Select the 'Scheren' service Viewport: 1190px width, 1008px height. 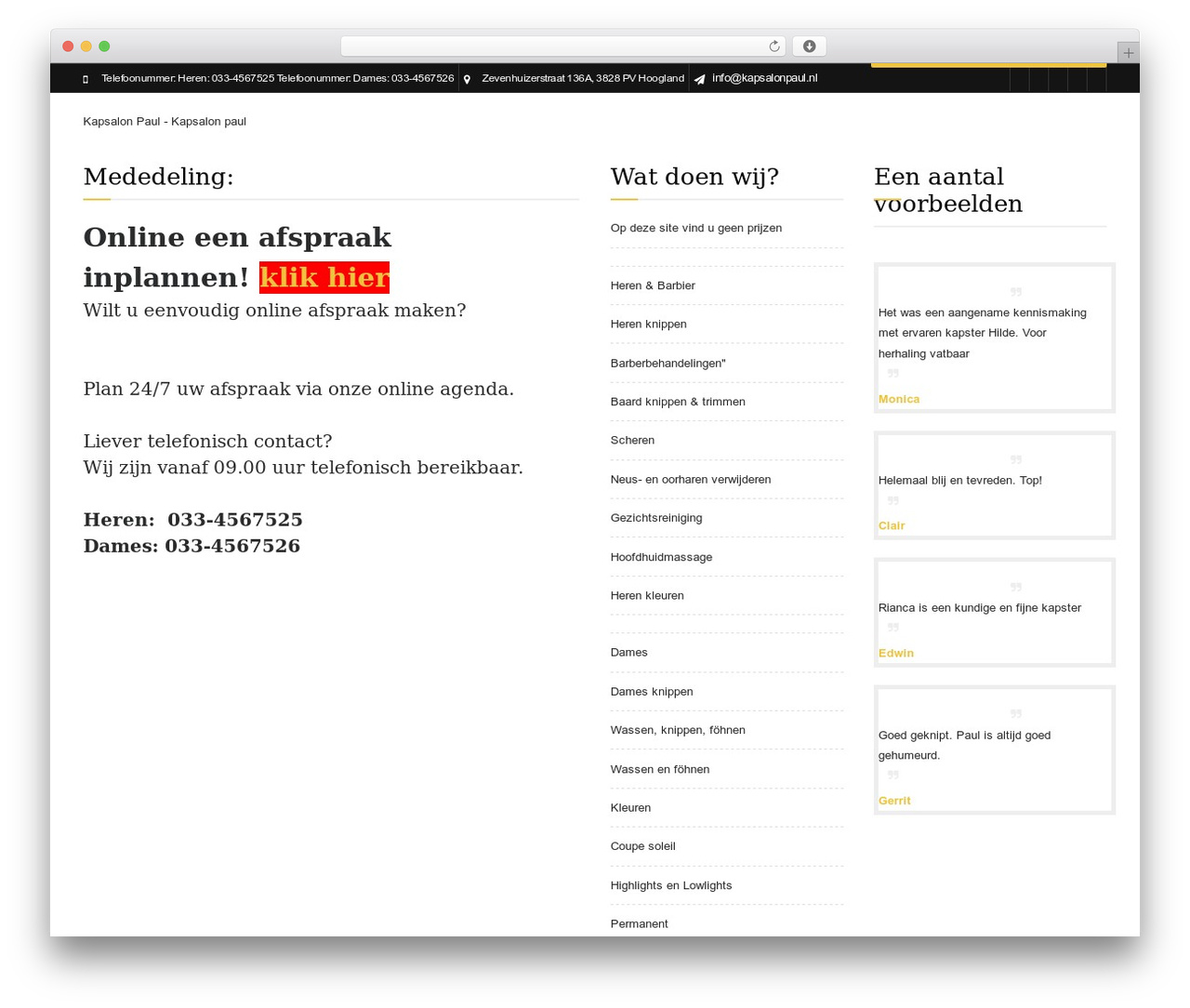tap(632, 441)
